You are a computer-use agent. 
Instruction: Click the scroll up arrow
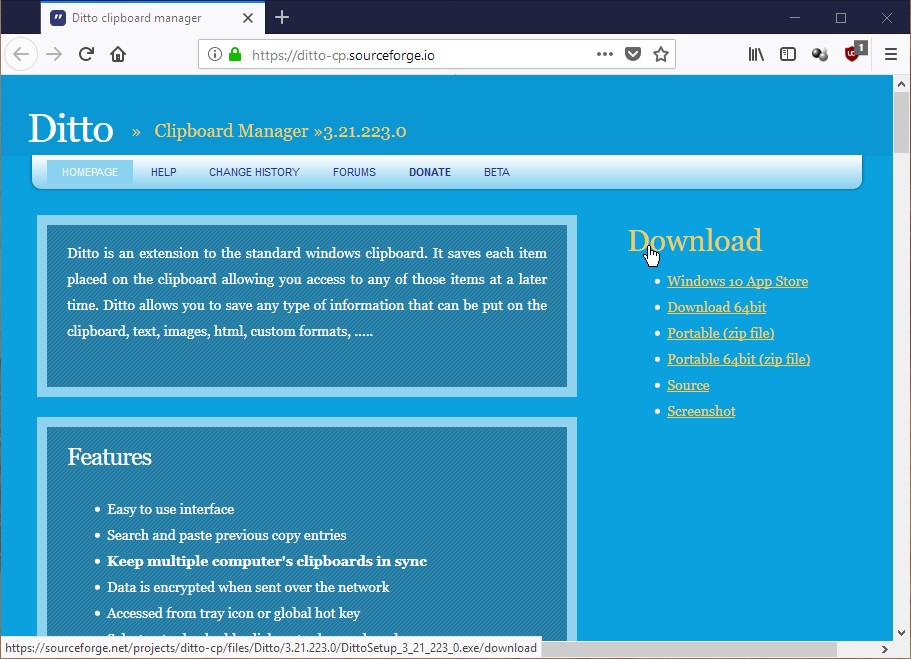click(901, 84)
